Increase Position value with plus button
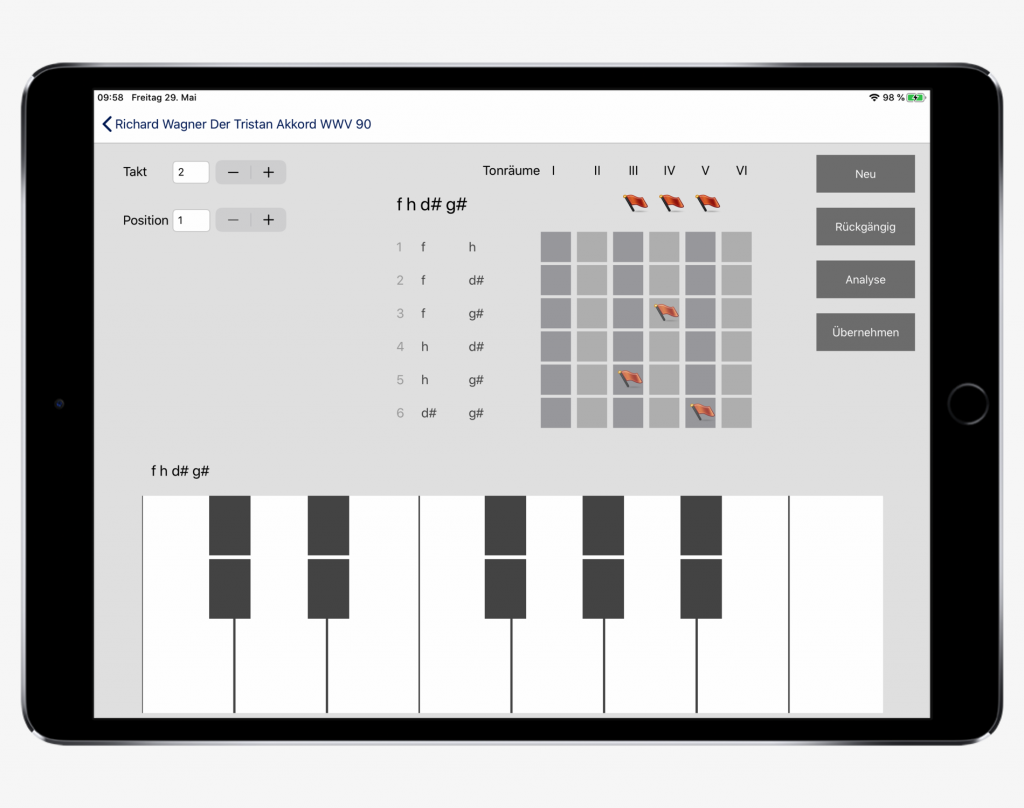The height and width of the screenshot is (808, 1024). (268, 220)
